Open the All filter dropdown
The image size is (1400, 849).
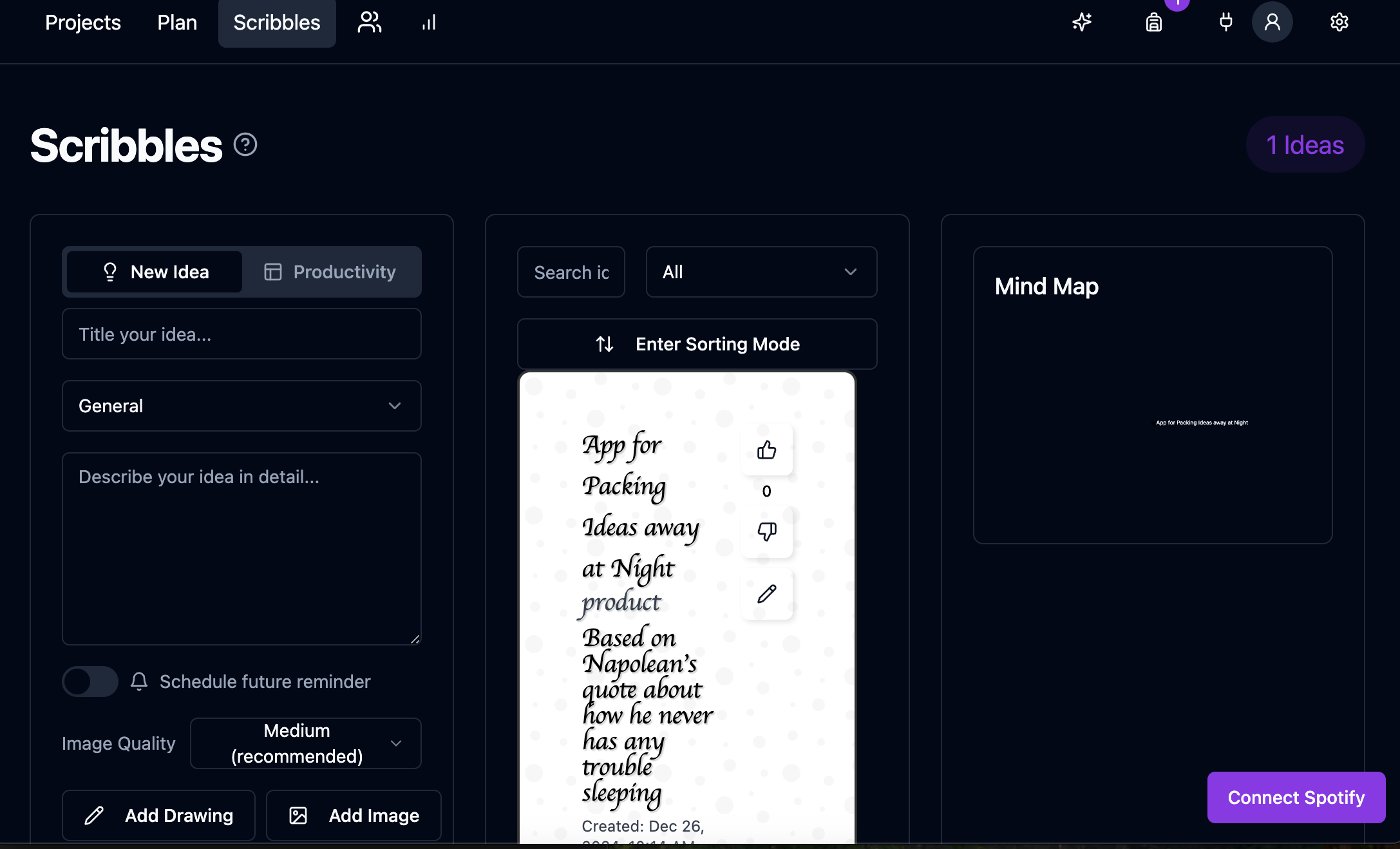[761, 272]
